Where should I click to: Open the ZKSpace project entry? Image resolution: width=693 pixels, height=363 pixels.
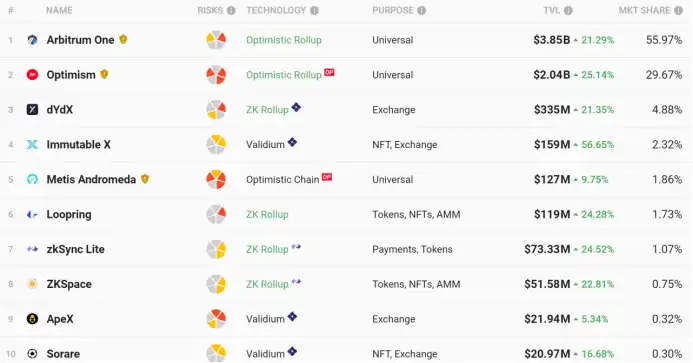click(69, 284)
